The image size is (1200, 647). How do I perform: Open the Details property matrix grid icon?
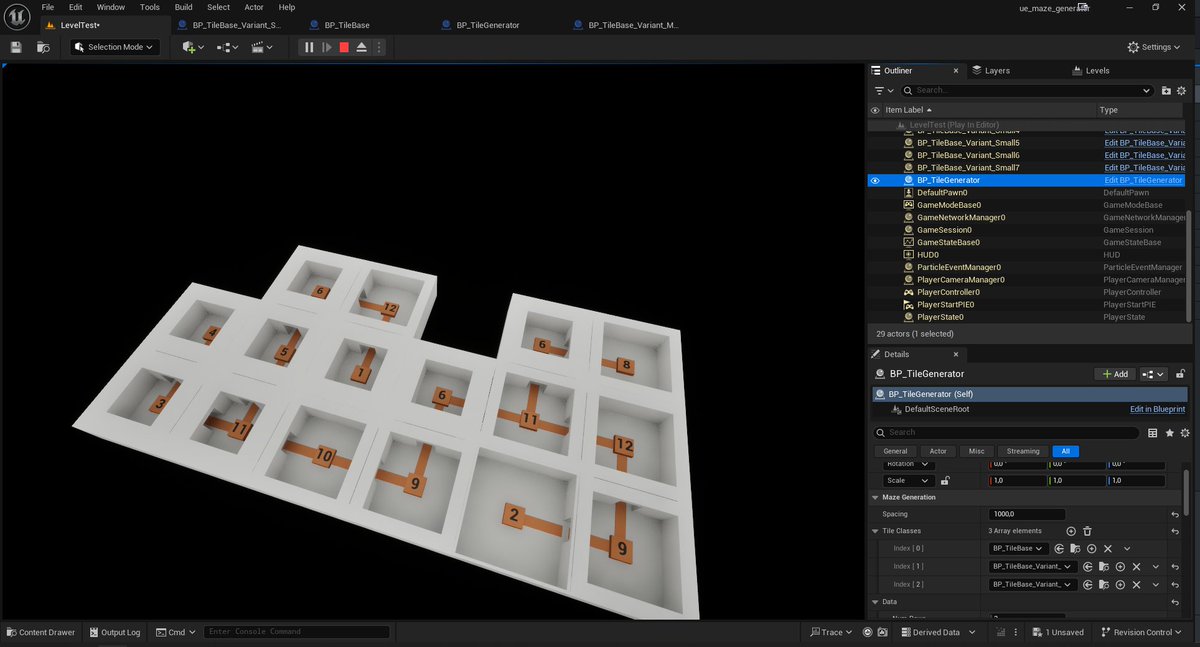tap(1152, 433)
